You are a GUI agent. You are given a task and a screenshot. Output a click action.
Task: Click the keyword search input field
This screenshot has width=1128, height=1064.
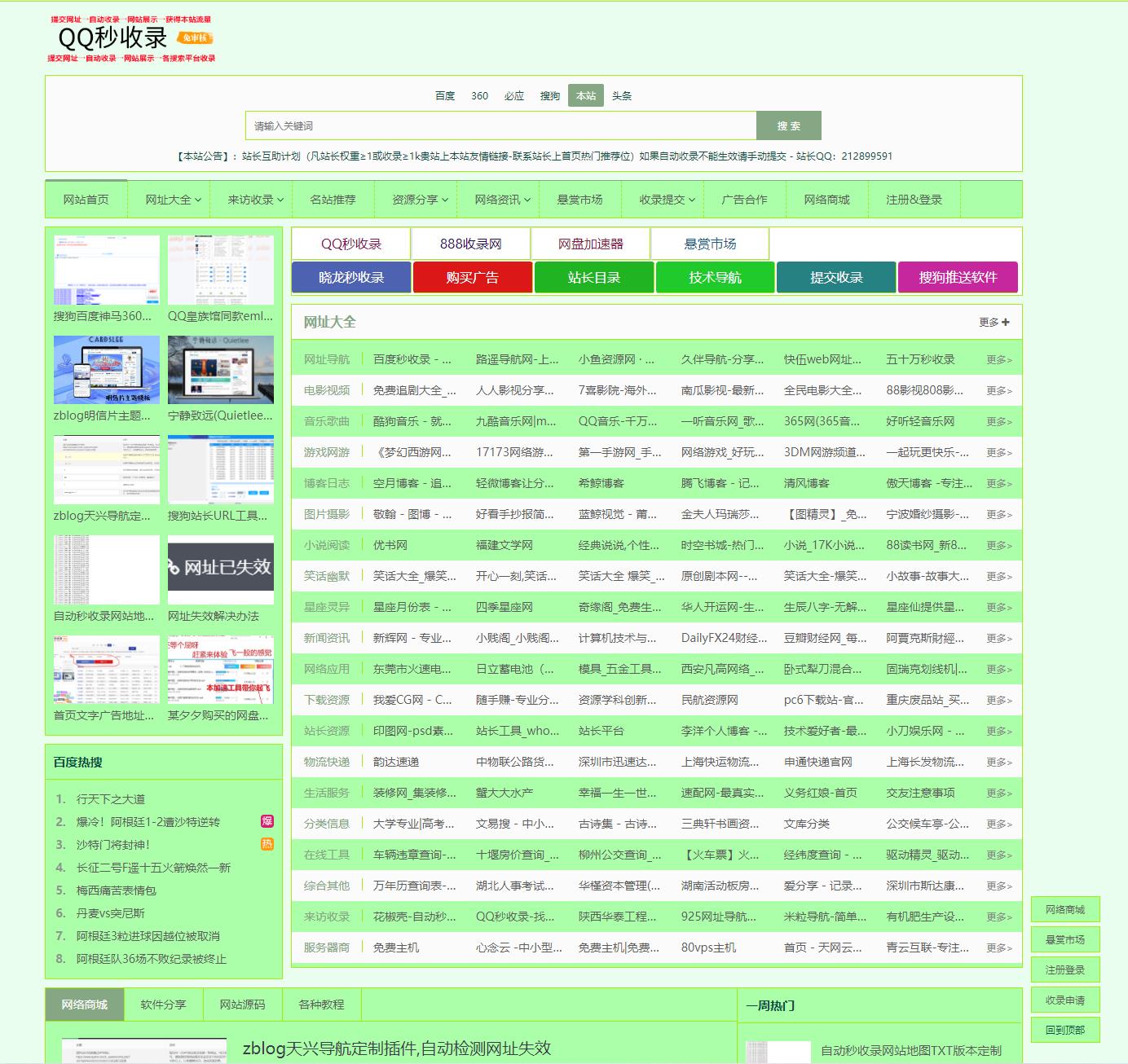tap(500, 125)
